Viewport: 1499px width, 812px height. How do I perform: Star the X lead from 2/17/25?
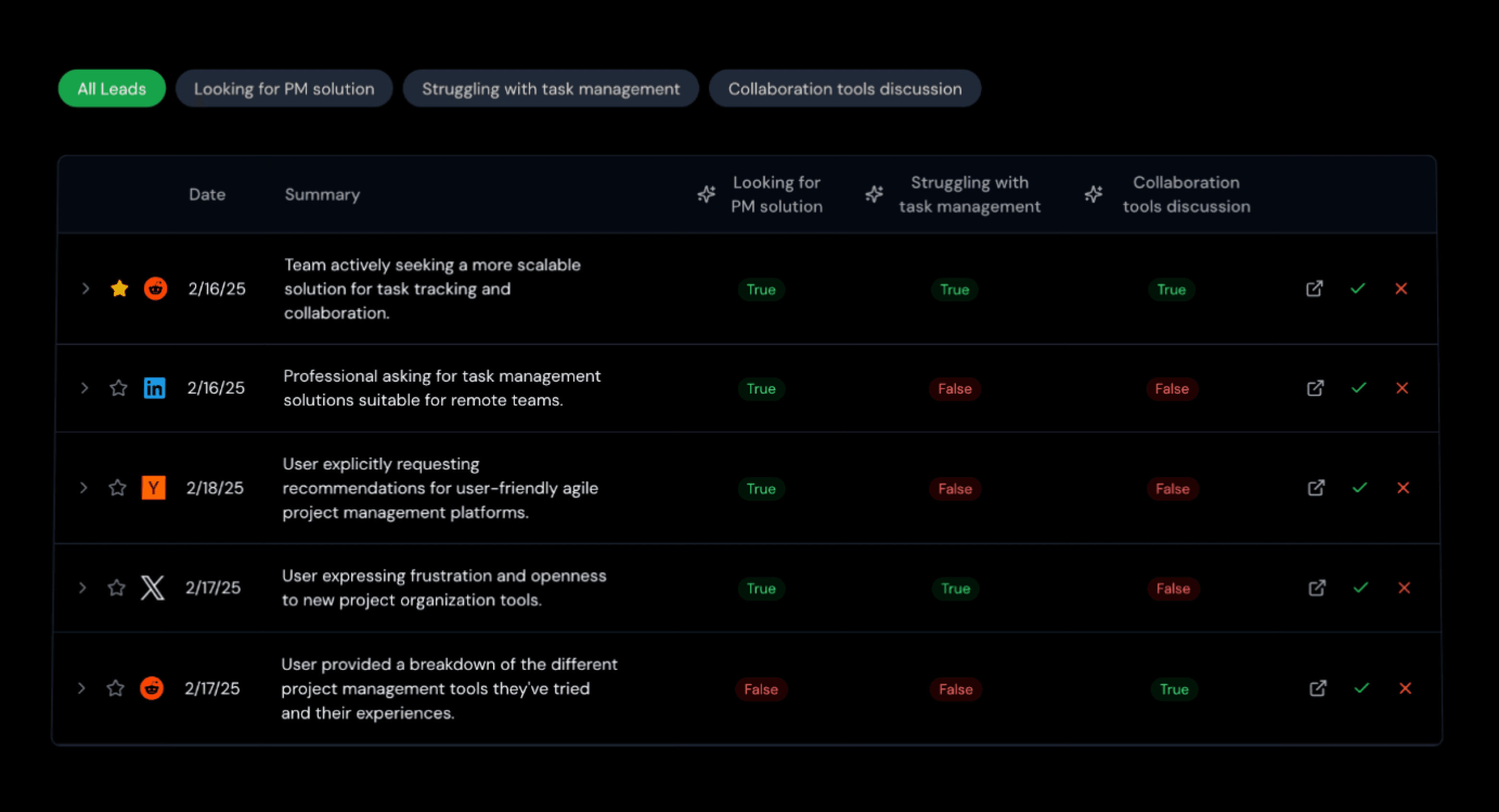point(116,588)
